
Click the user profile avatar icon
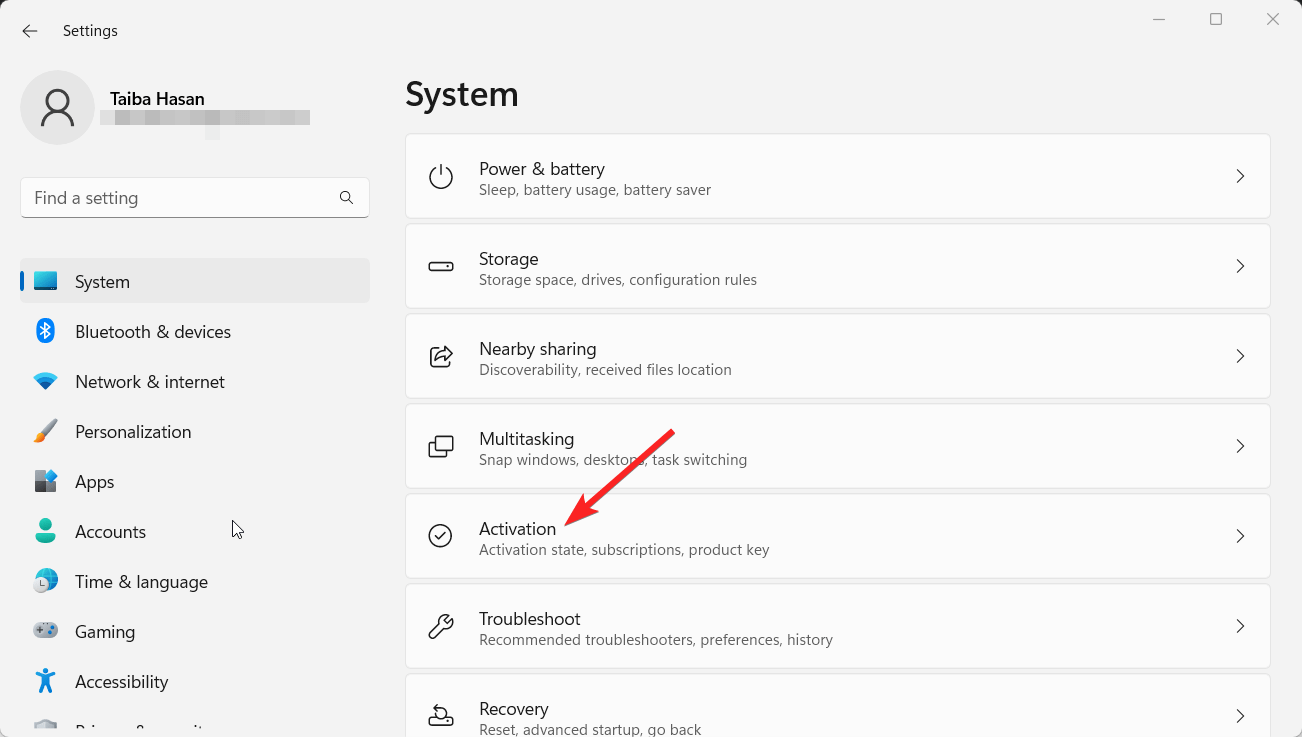point(58,107)
